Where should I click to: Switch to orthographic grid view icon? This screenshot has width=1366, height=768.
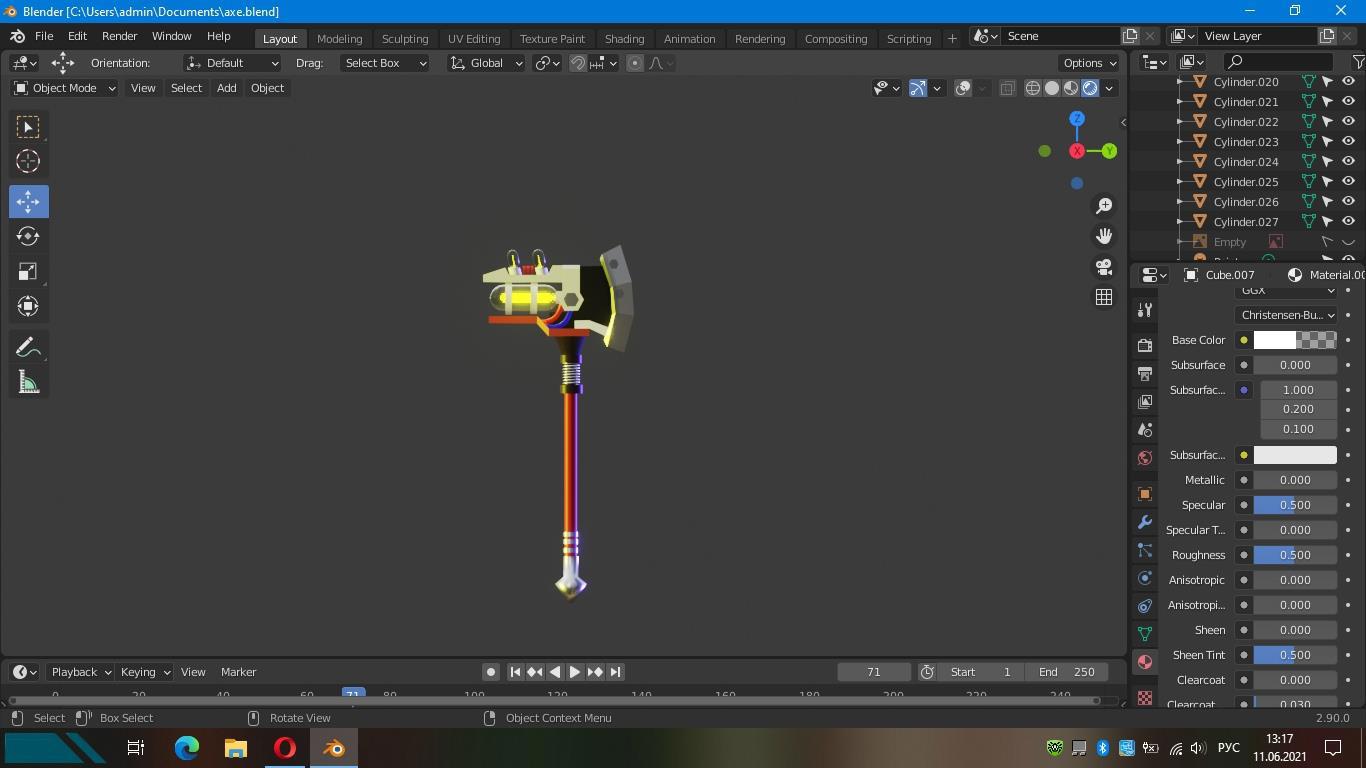(1104, 297)
